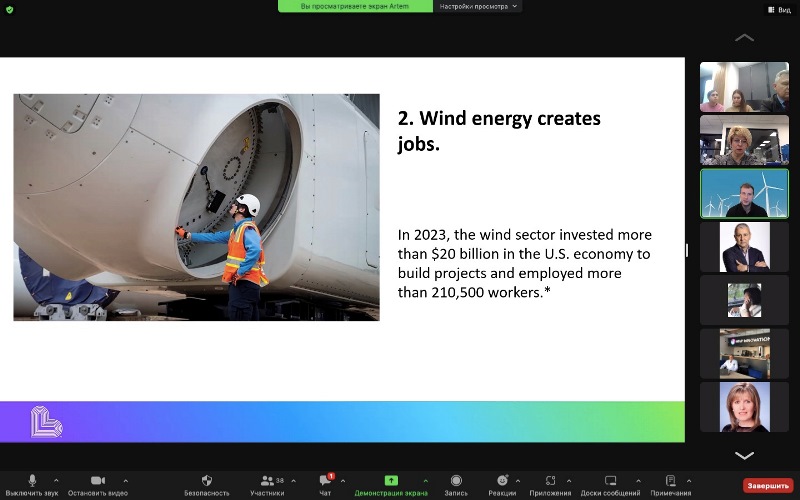This screenshot has height=500, width=800.
Task: Mute the microphone with the Выключить звук icon
Action: tap(32, 481)
